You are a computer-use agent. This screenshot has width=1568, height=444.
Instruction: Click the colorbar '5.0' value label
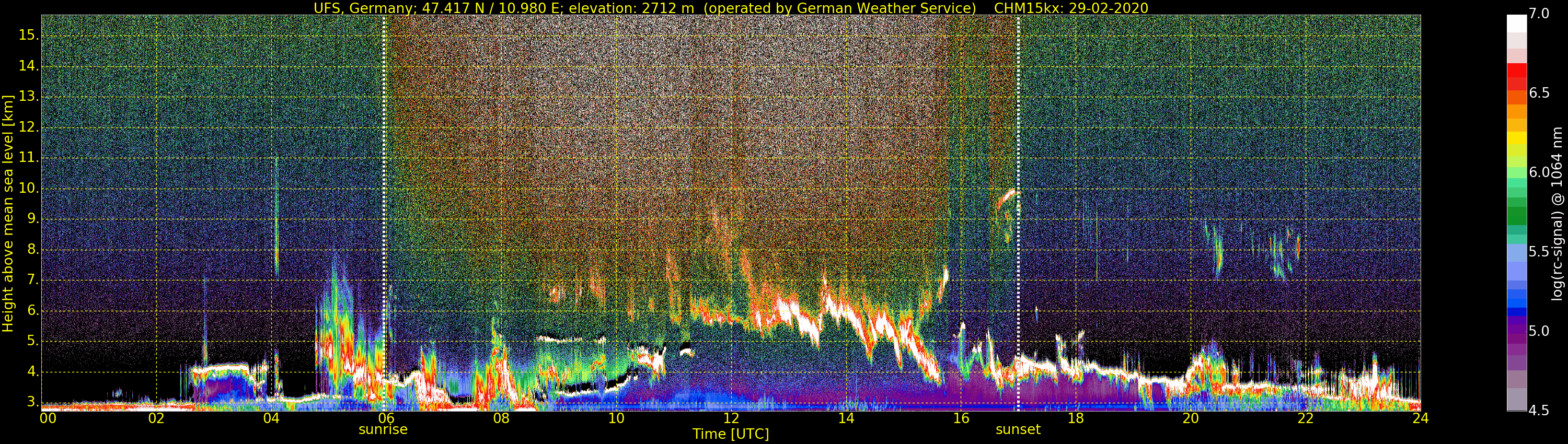point(1539,331)
